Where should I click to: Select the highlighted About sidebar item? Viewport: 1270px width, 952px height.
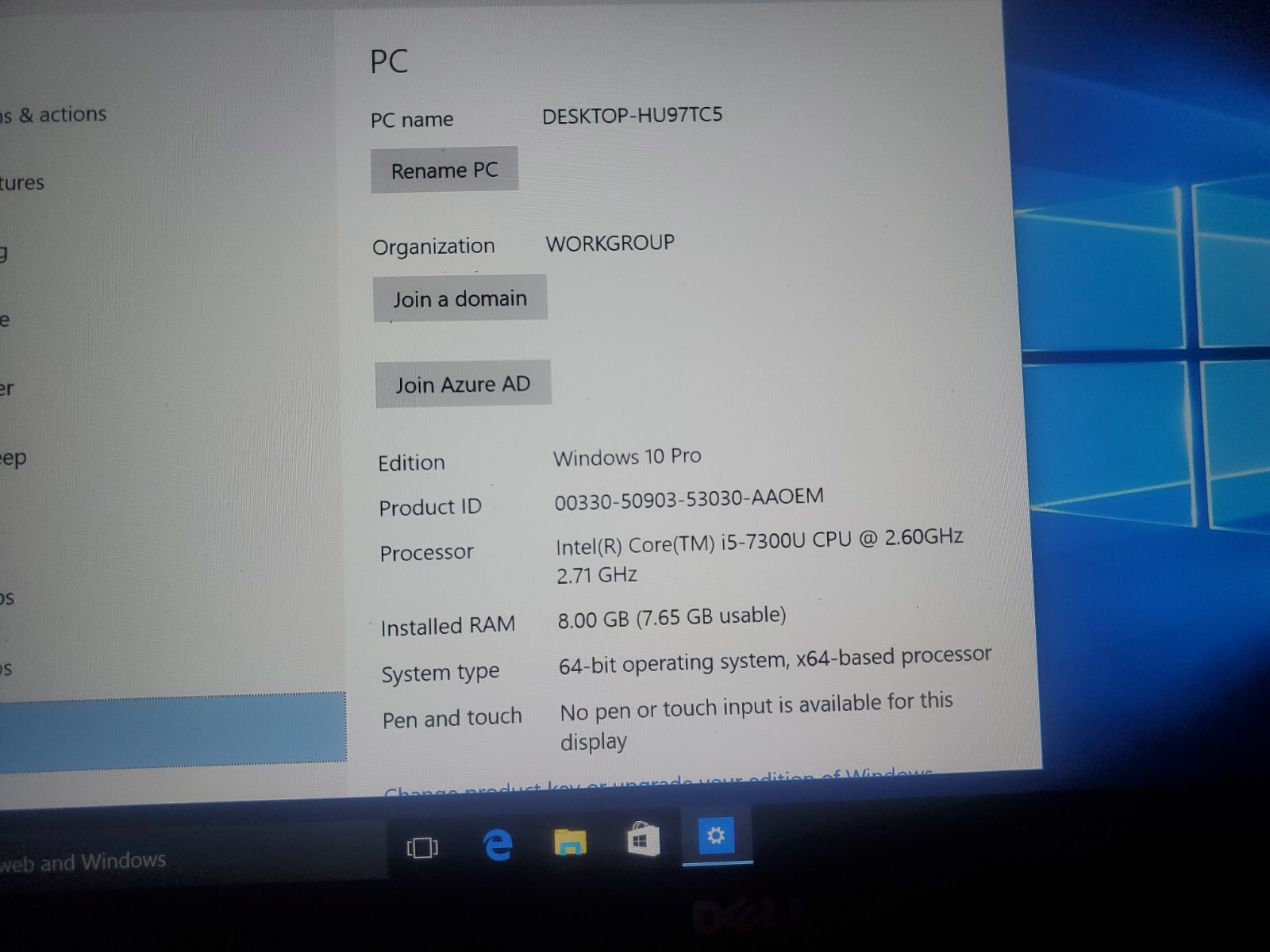[x=173, y=732]
